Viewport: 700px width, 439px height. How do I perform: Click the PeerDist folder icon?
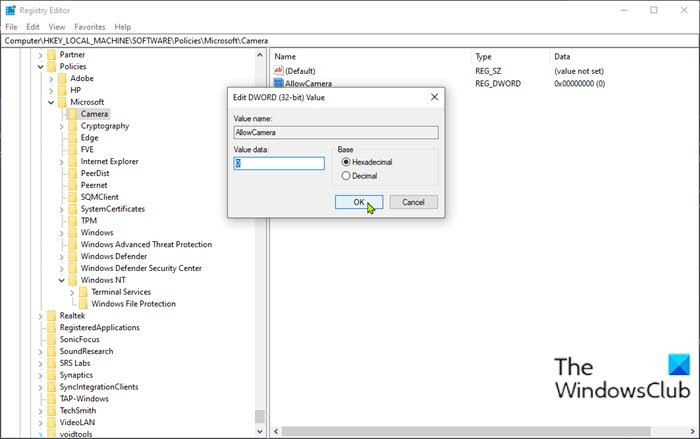[x=73, y=173]
